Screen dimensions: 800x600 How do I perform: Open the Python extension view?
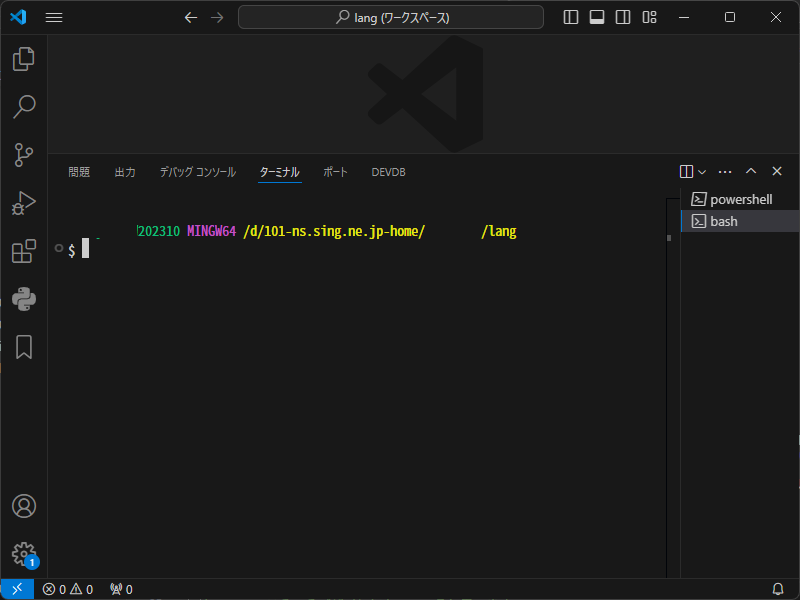click(x=23, y=299)
